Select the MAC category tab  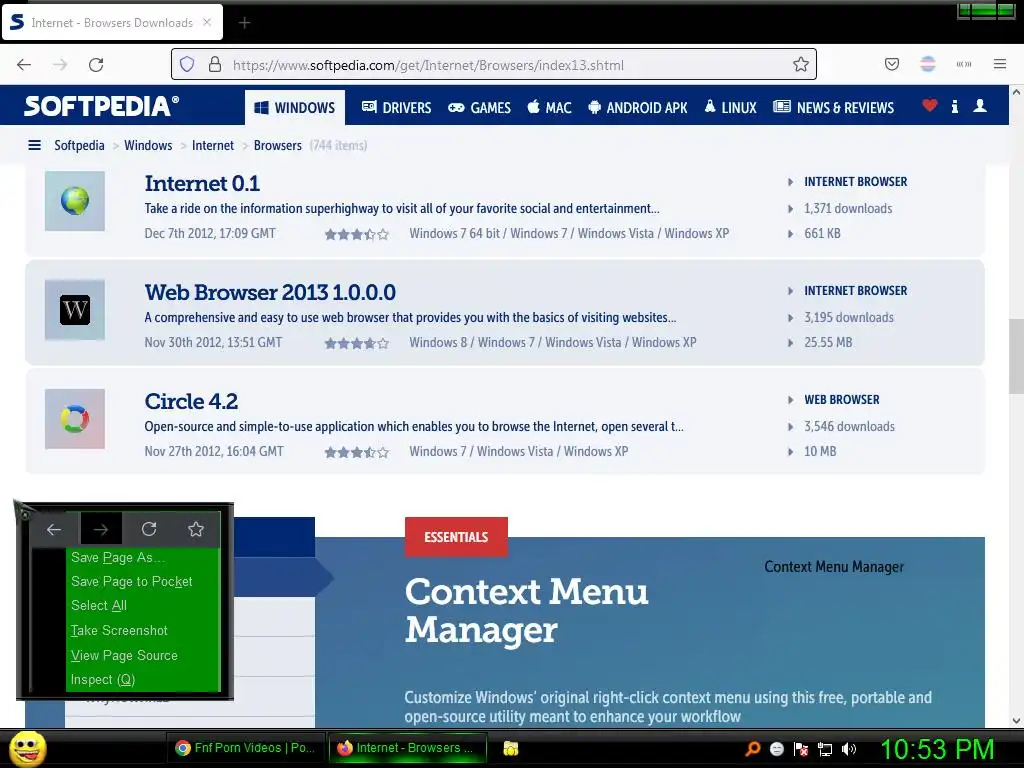(549, 108)
